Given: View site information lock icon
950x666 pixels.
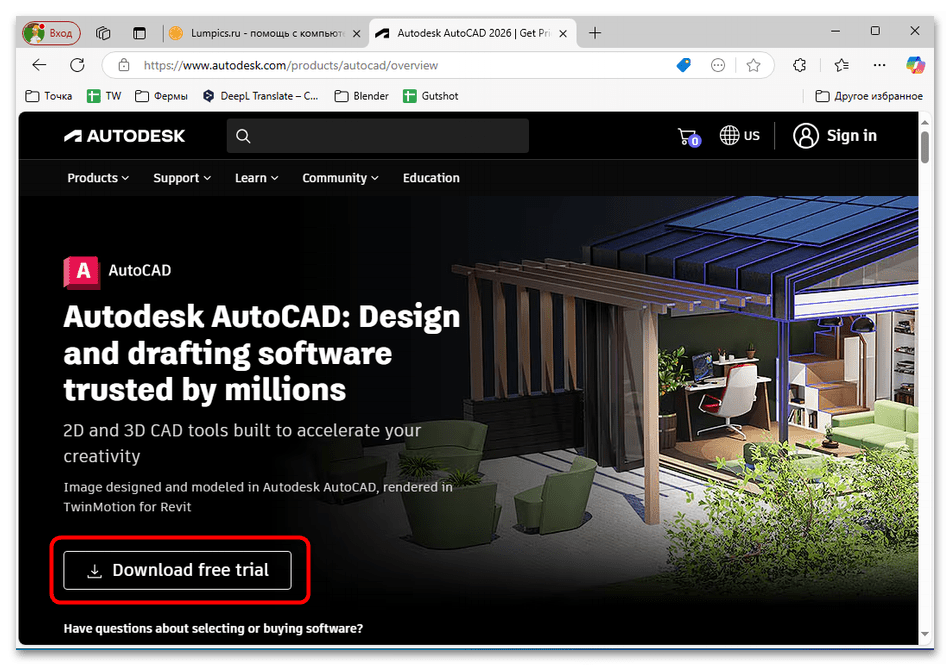Looking at the screenshot, I should [x=124, y=65].
